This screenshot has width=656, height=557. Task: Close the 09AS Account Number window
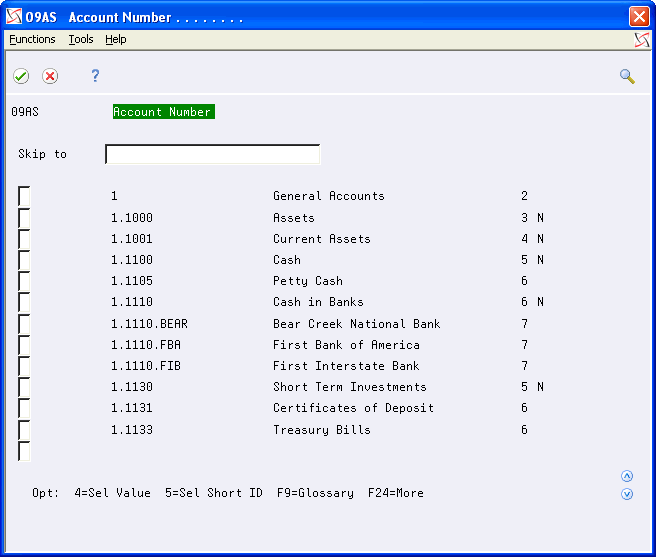pyautogui.click(x=639, y=17)
